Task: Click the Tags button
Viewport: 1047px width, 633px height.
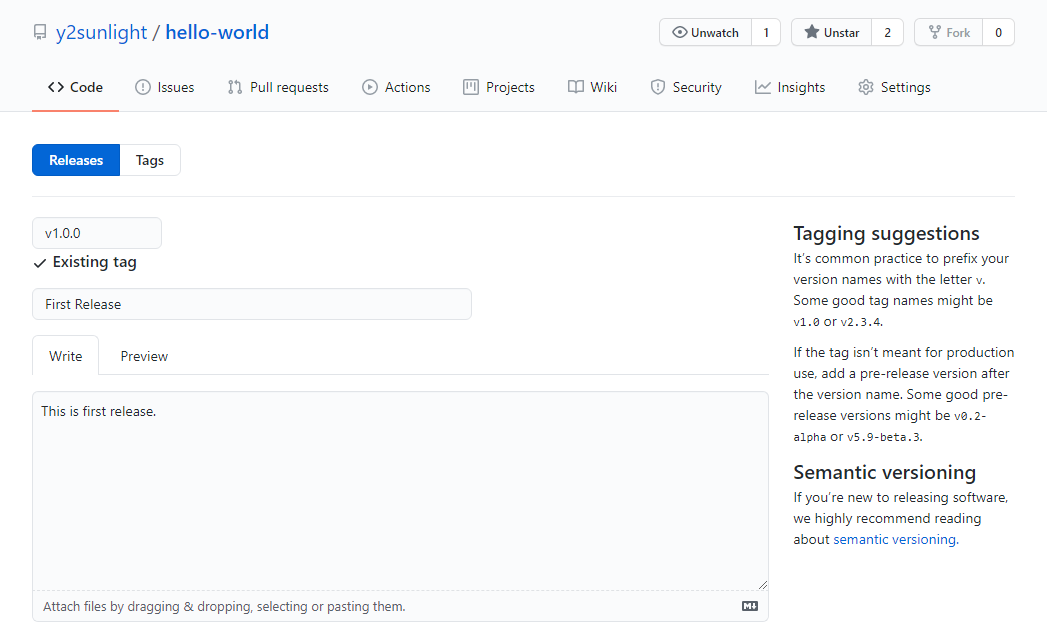Action: point(150,160)
